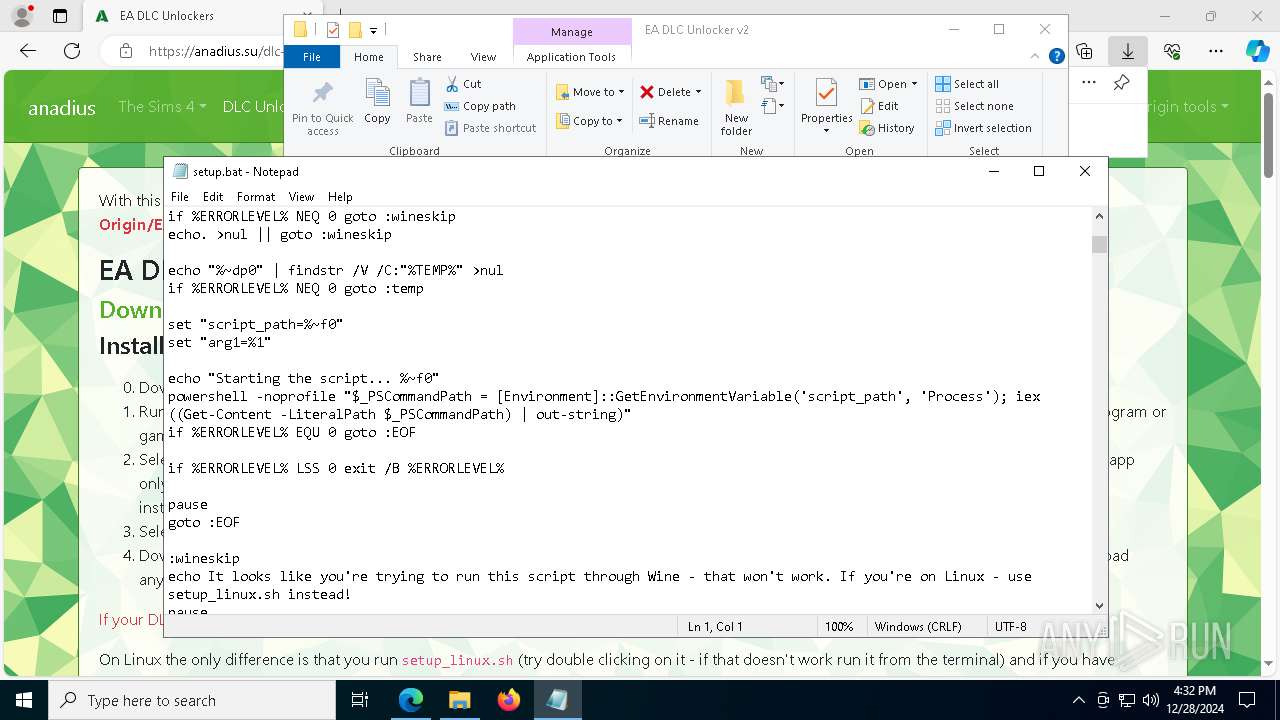Screen dimensions: 1280x720
Task: Open the Notepad File menu
Action: (180, 197)
